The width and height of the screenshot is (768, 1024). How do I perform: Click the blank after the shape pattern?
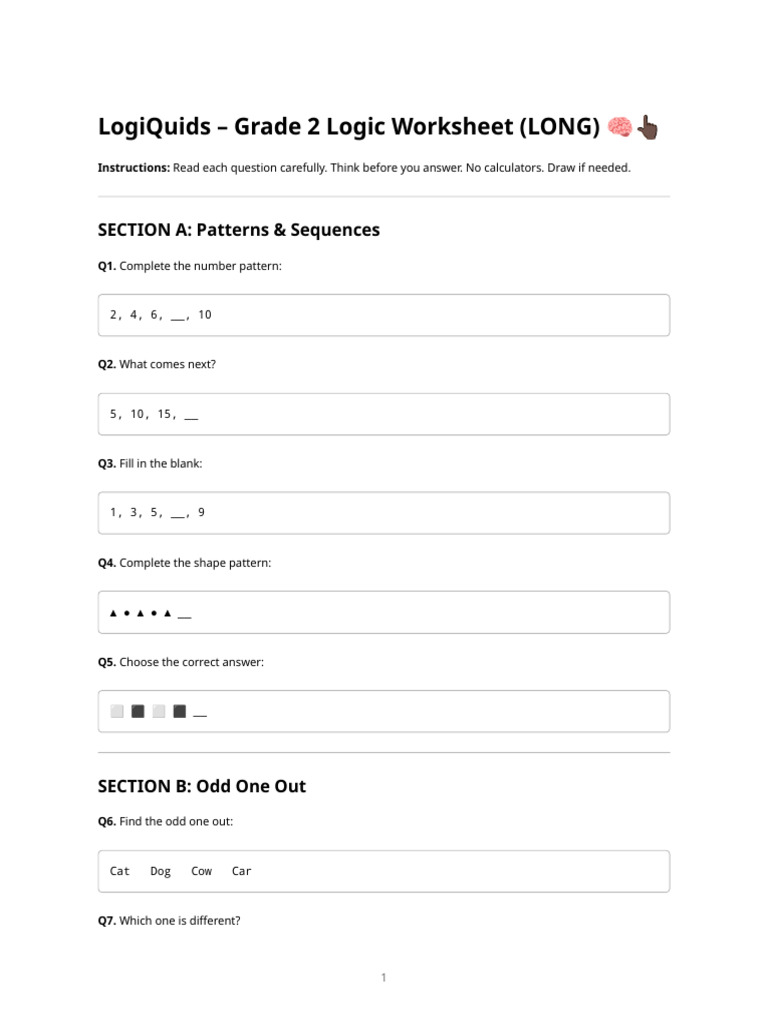185,616
